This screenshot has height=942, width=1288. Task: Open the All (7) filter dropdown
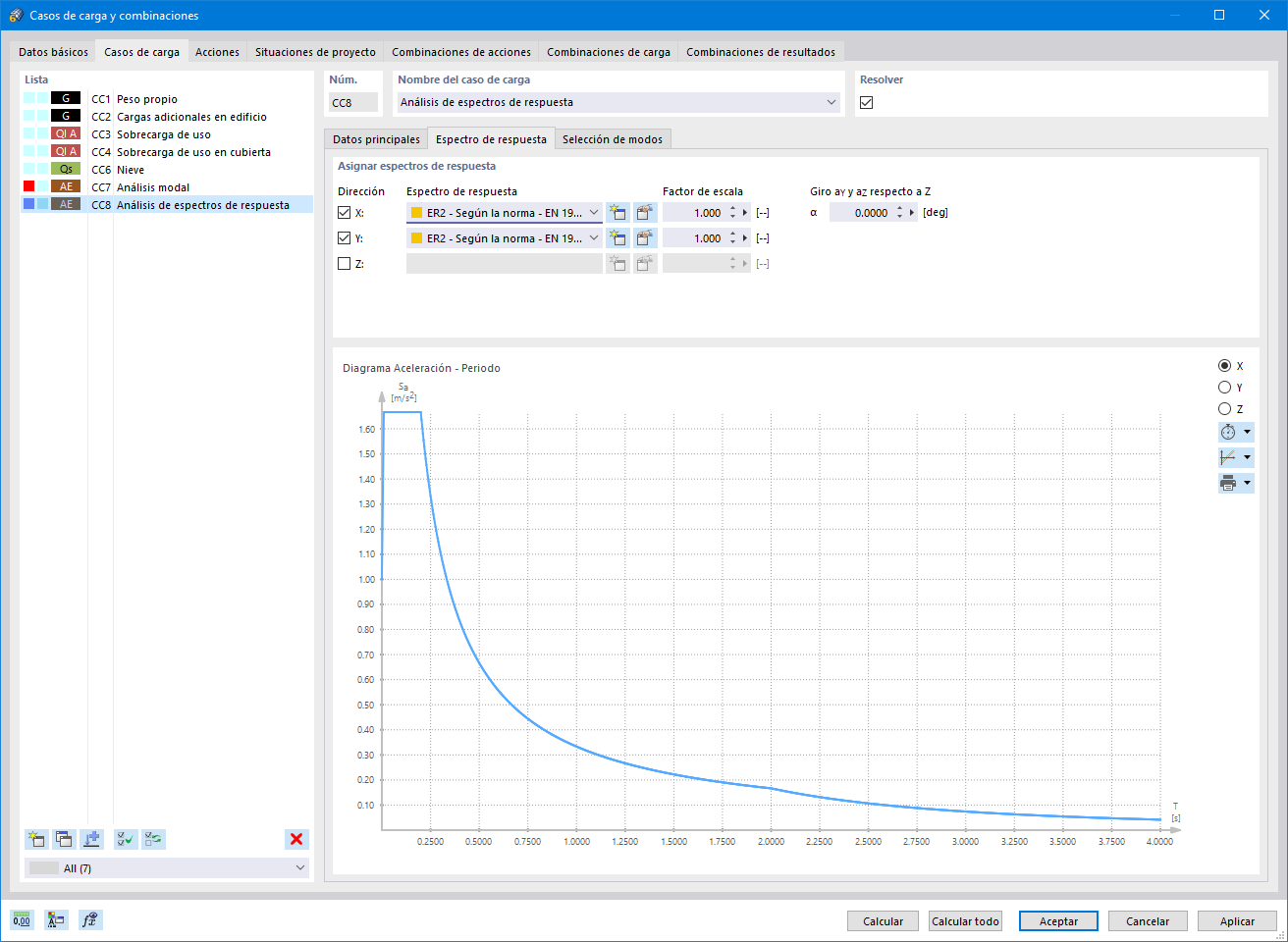[x=300, y=868]
